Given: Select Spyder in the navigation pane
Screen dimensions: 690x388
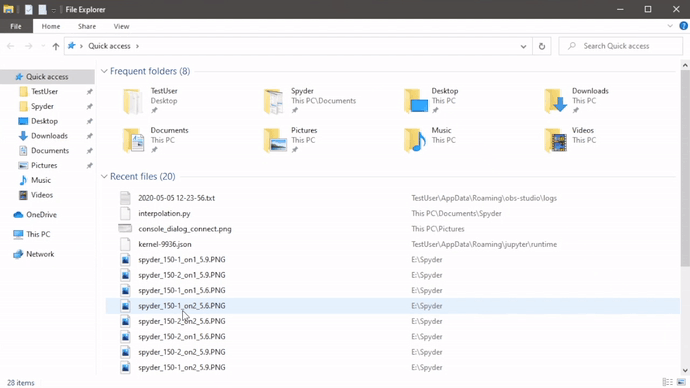Looking at the screenshot, I should pos(42,106).
